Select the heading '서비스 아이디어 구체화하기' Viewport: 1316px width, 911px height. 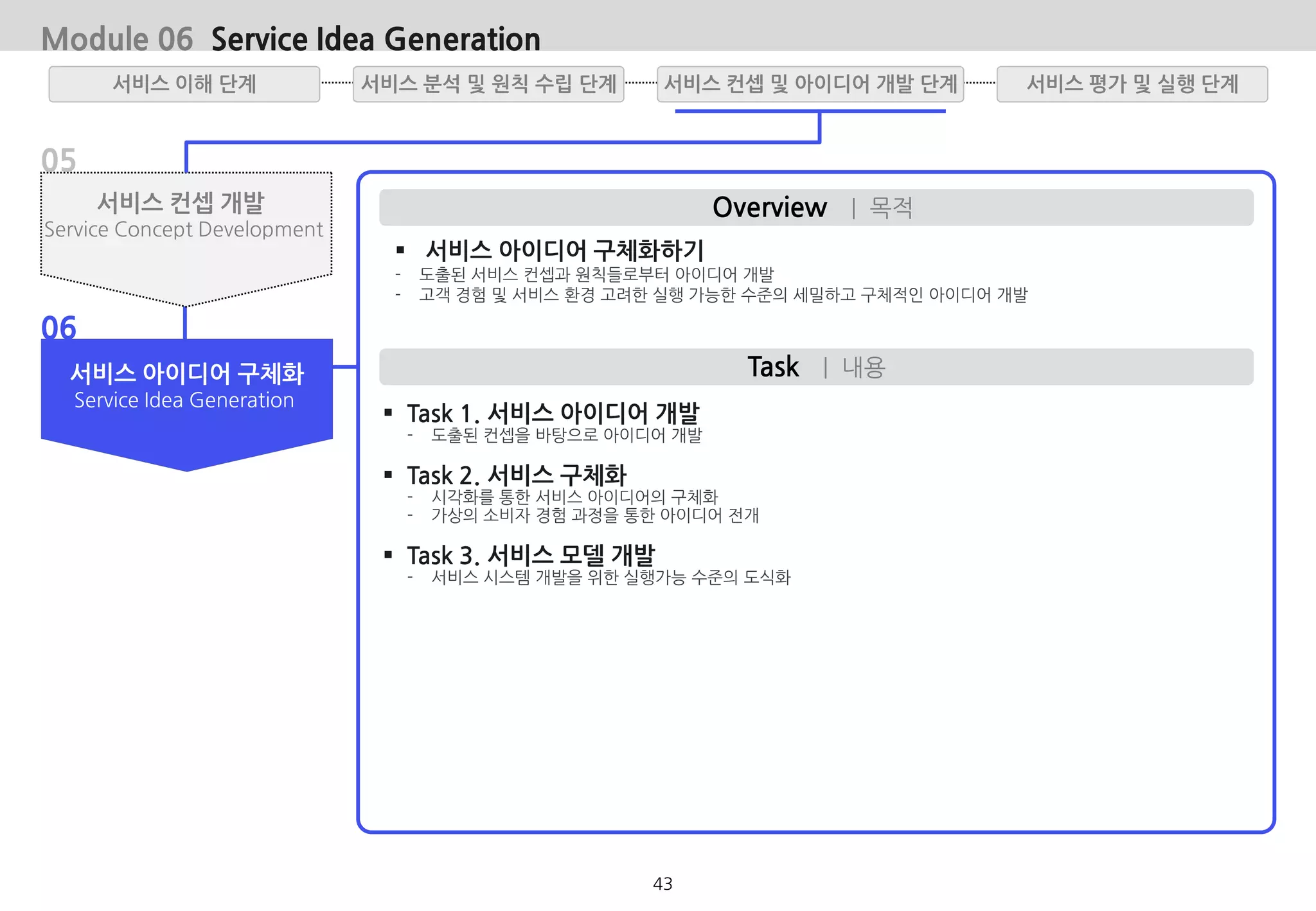pyautogui.click(x=565, y=250)
